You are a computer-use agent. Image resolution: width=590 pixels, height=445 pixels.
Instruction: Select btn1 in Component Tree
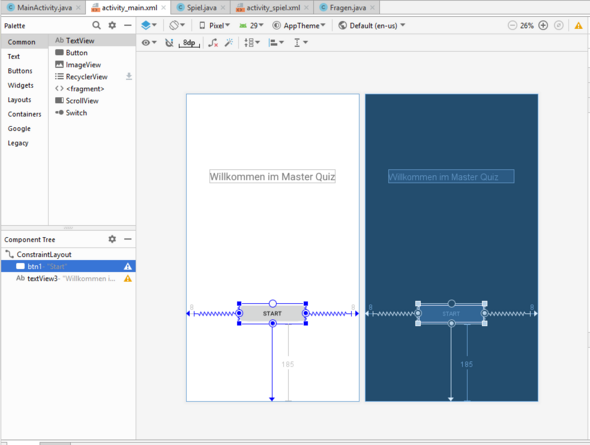68,266
